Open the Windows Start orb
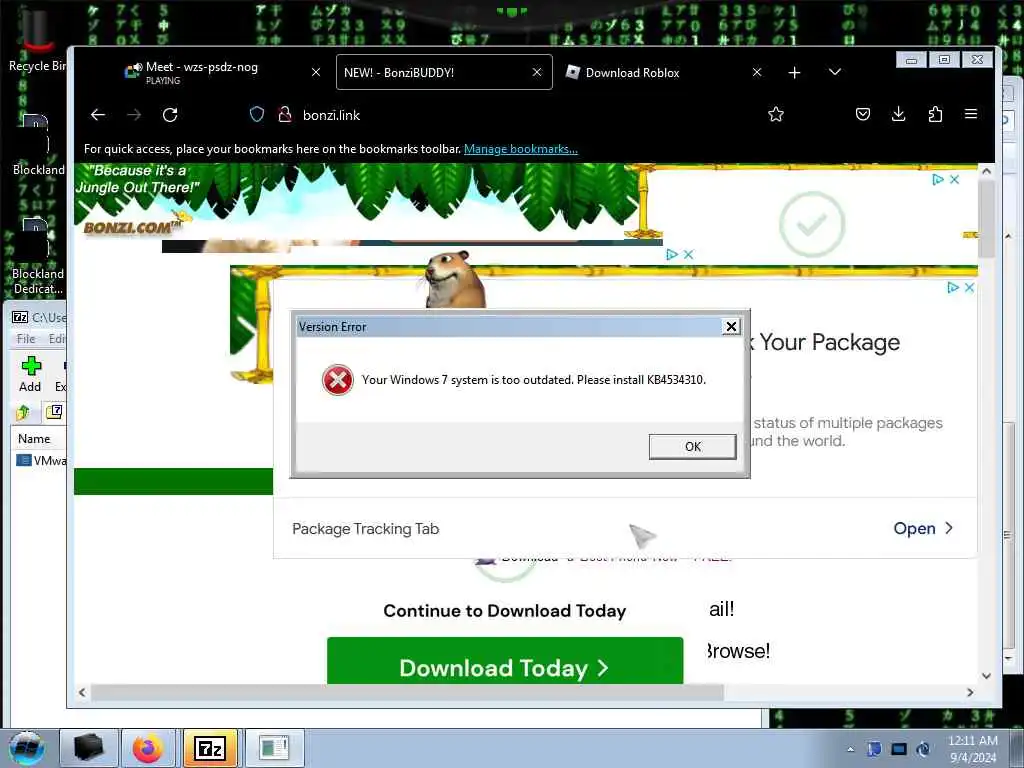 27,748
